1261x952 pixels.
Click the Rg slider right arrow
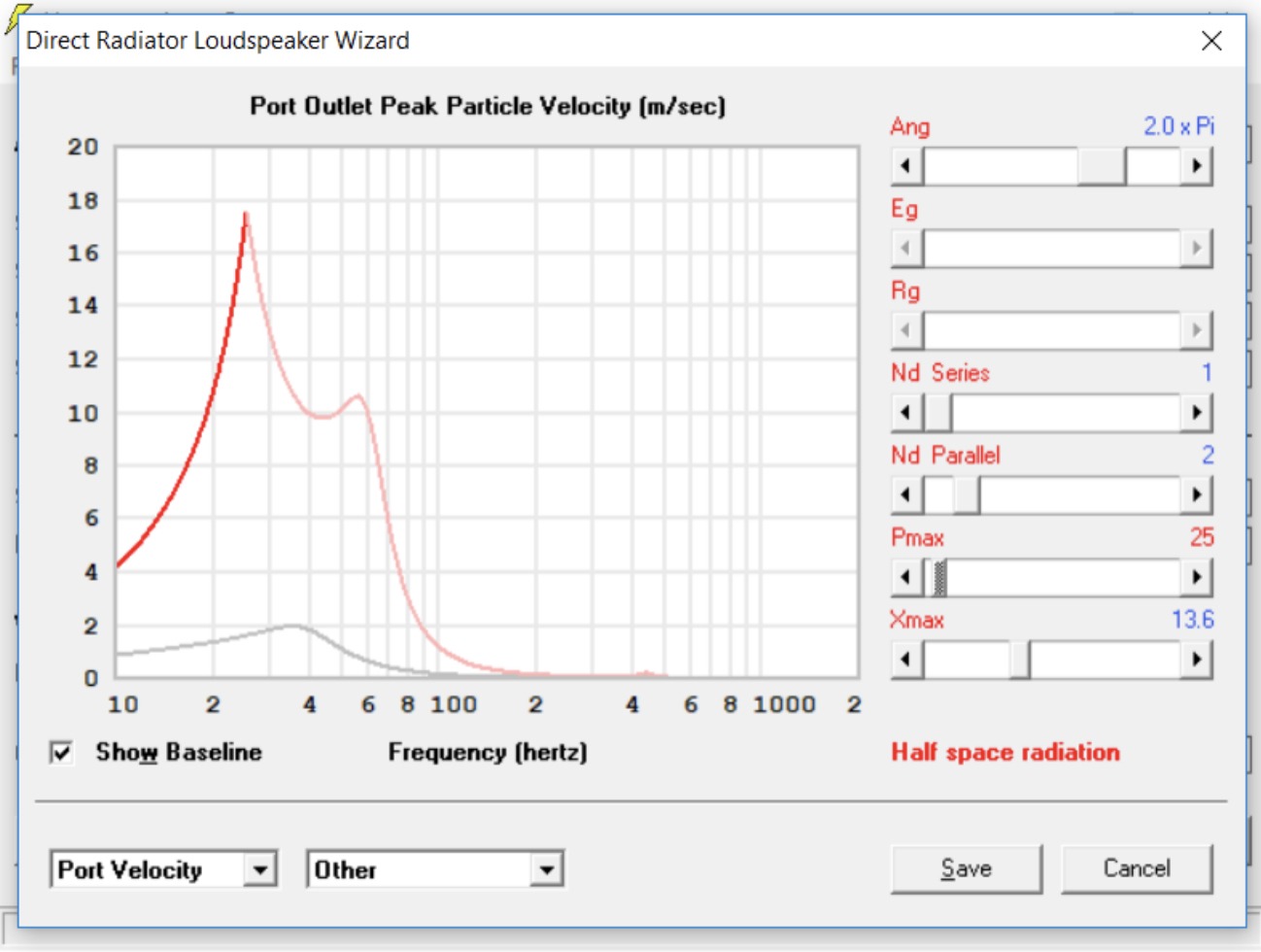pos(1196,331)
